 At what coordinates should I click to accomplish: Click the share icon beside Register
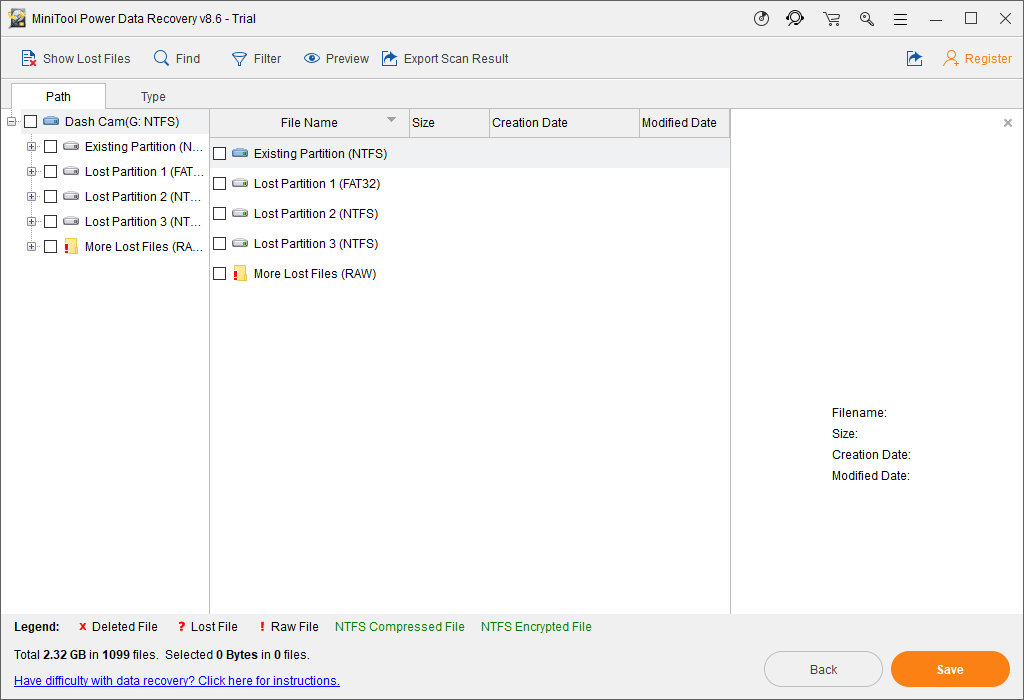914,59
